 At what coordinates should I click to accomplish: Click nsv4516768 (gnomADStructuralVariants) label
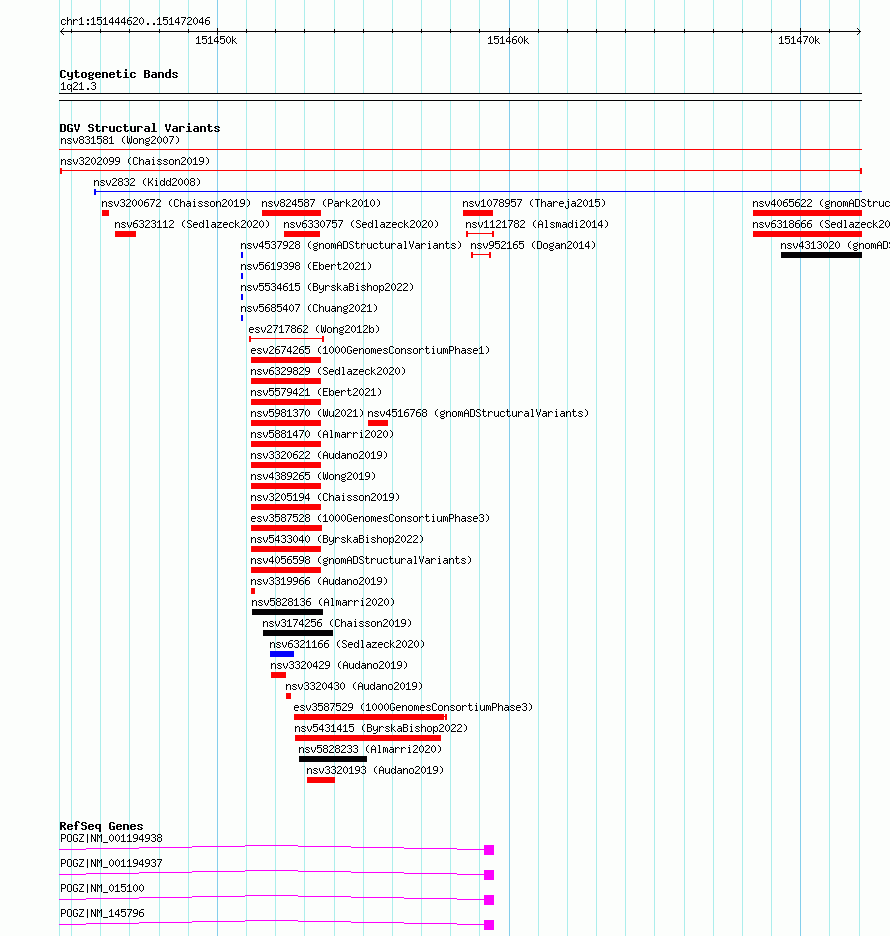478,413
